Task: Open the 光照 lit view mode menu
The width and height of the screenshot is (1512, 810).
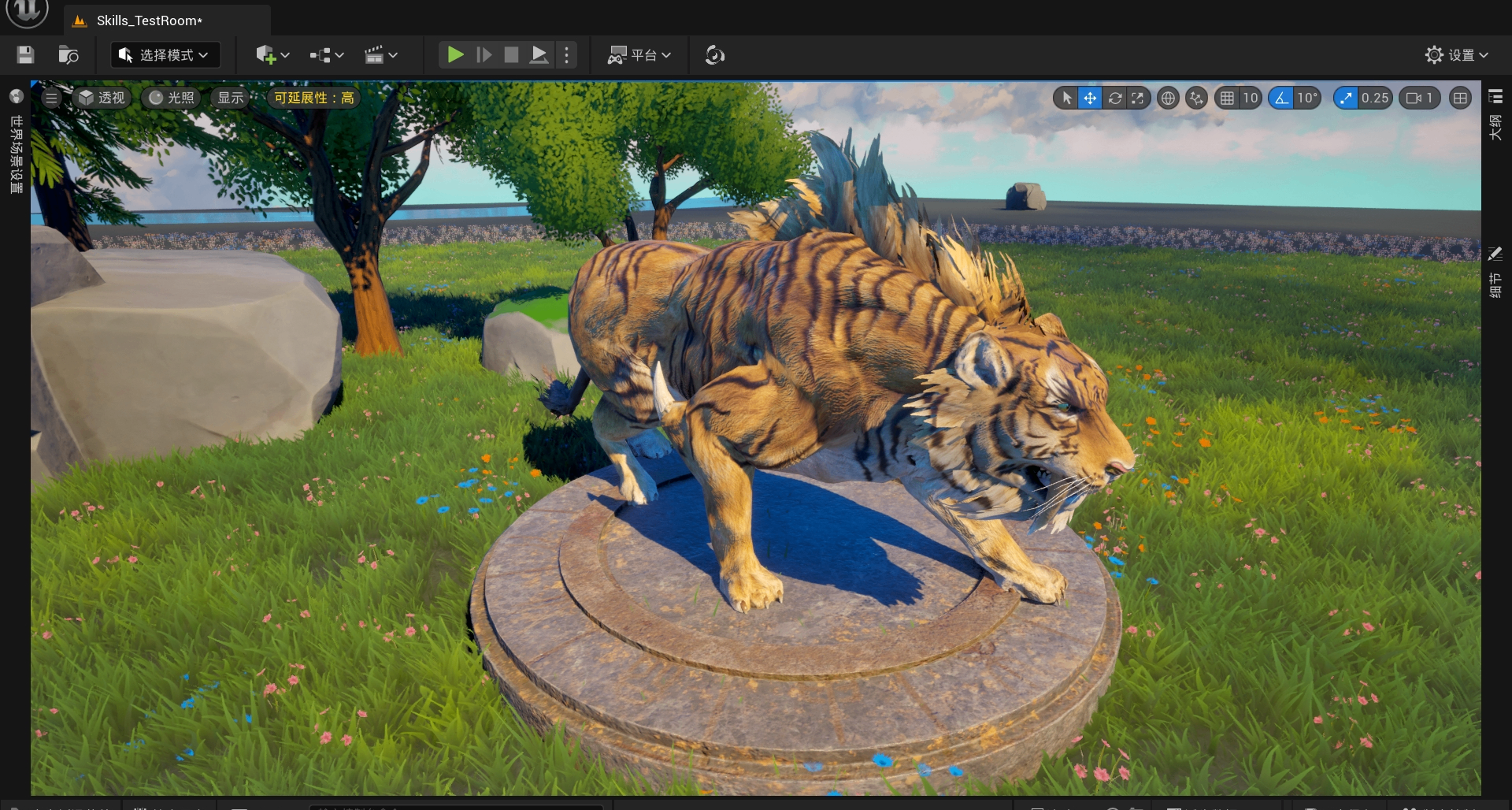Action: pos(171,98)
